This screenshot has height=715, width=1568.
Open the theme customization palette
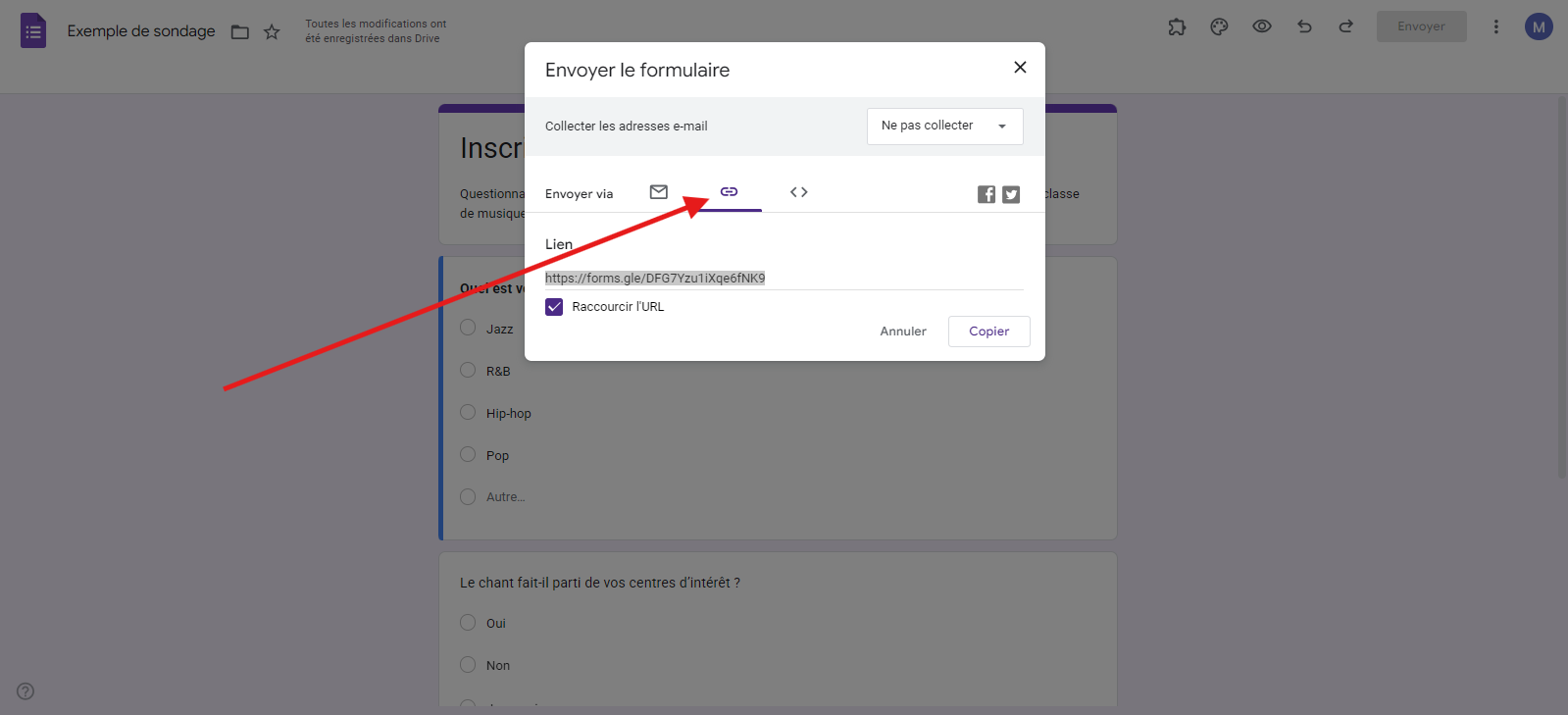pyautogui.click(x=1219, y=27)
